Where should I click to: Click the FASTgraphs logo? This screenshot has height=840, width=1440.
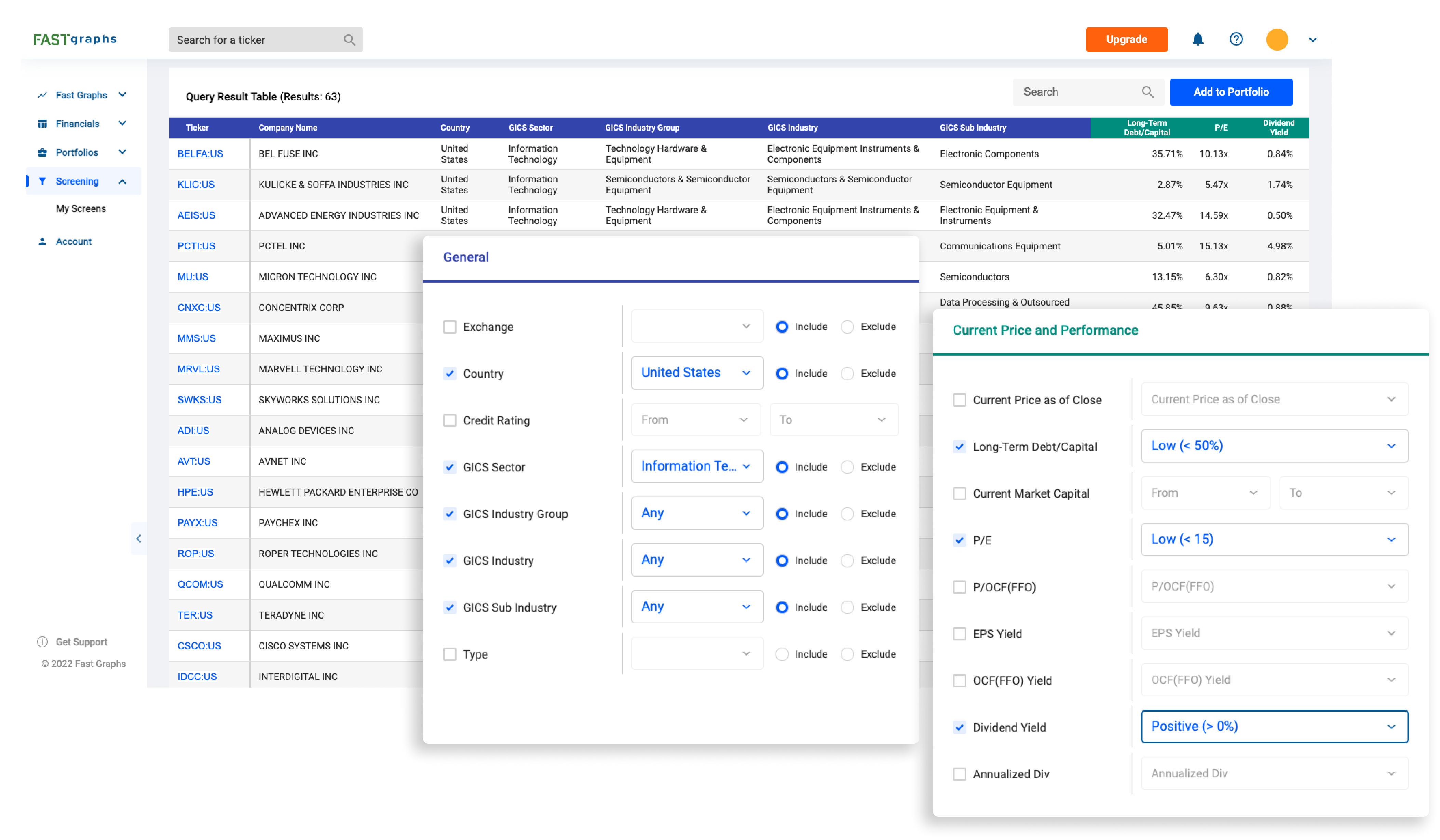pos(75,39)
